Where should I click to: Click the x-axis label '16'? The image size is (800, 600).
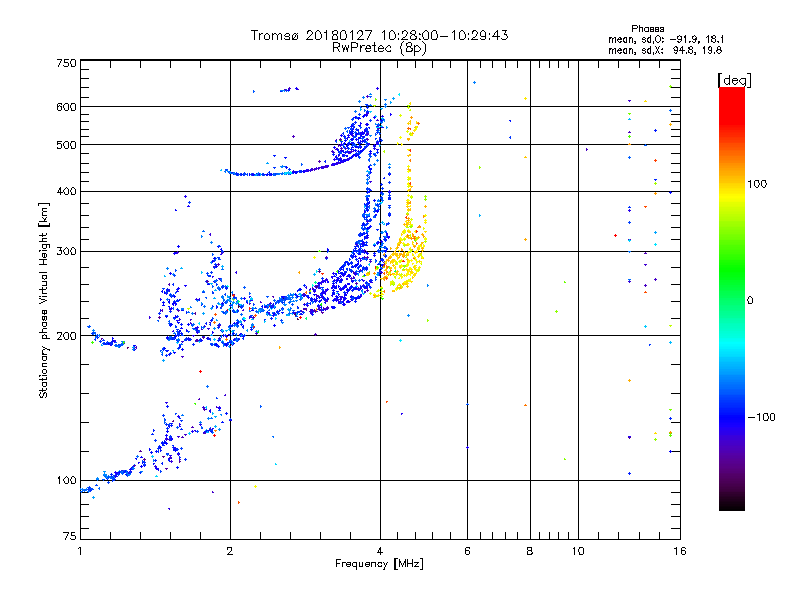tap(680, 551)
